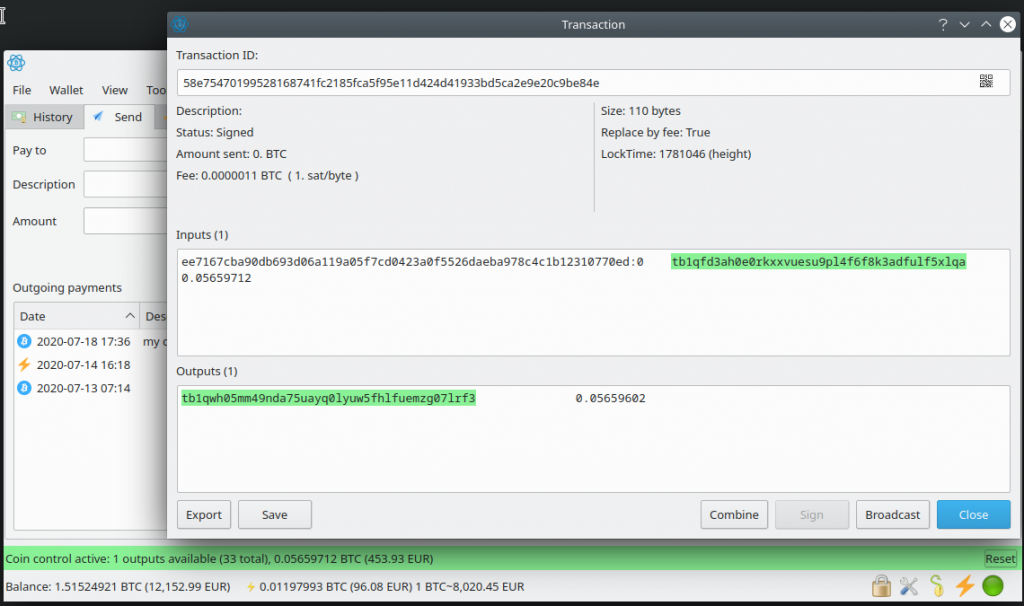Image resolution: width=1024 pixels, height=606 pixels.
Task: Shade the Transaction window with down chevron
Action: click(x=964, y=25)
